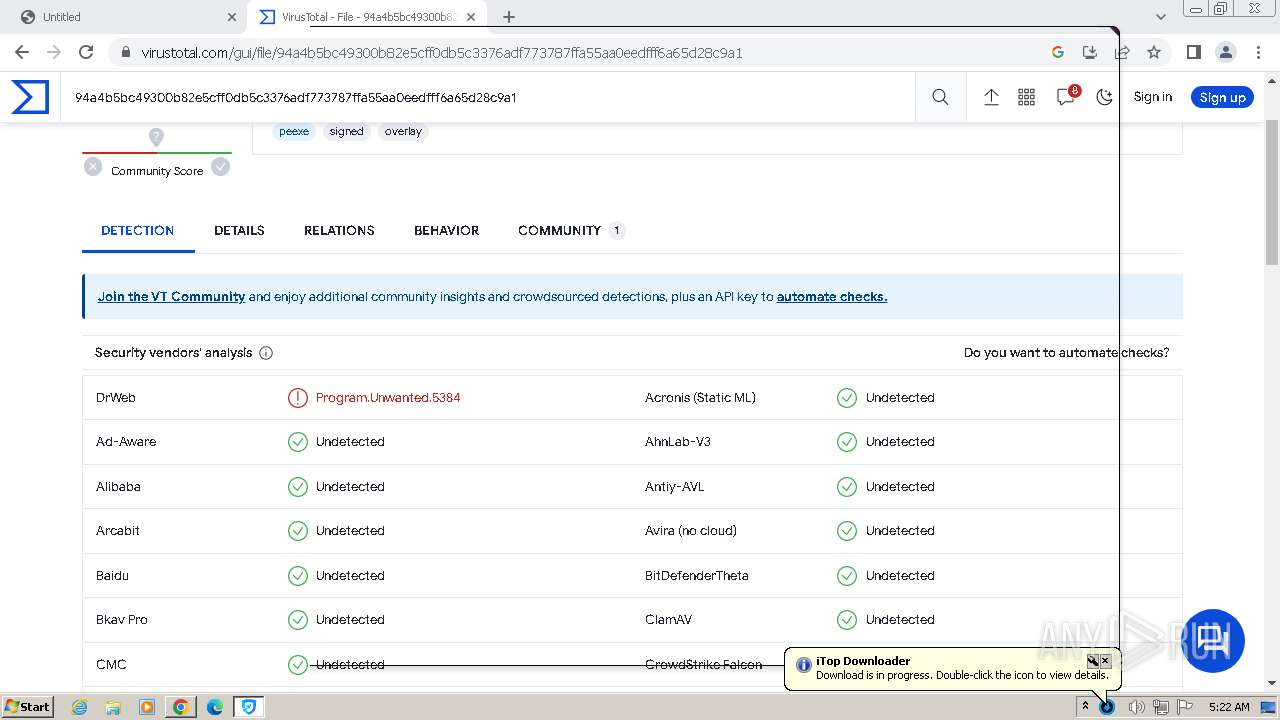Click the signed tag
This screenshot has width=1280, height=720.
(x=347, y=131)
